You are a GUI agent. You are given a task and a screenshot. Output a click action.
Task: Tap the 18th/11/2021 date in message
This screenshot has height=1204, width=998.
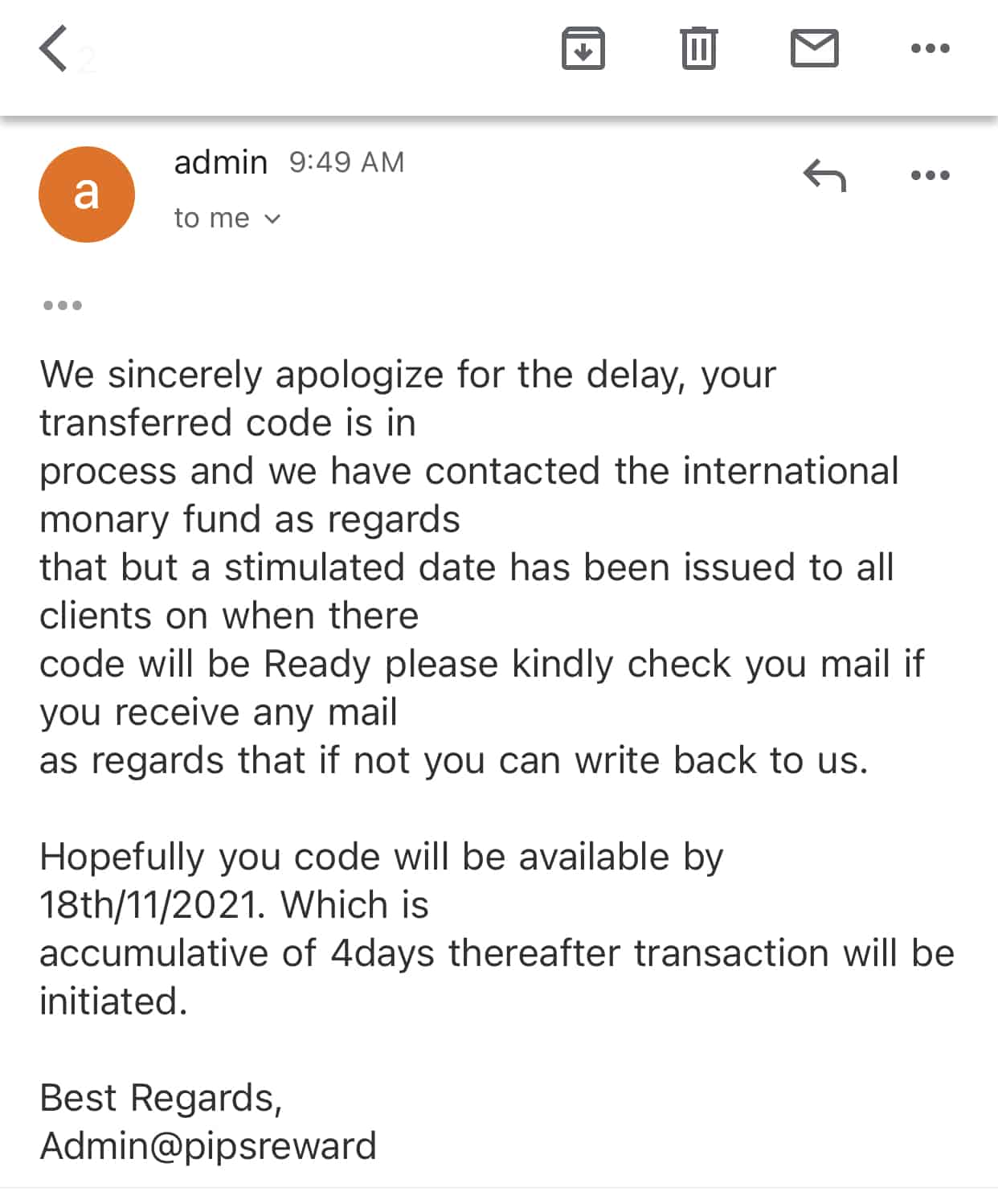point(151,905)
